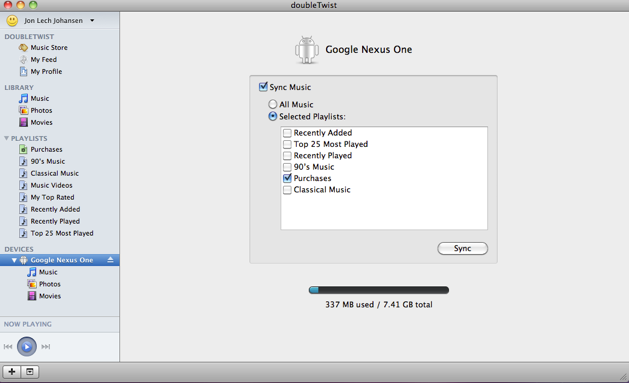Click the Google Nexus One title text
Image resolution: width=629 pixels, height=383 pixels.
pyautogui.click(x=369, y=49)
